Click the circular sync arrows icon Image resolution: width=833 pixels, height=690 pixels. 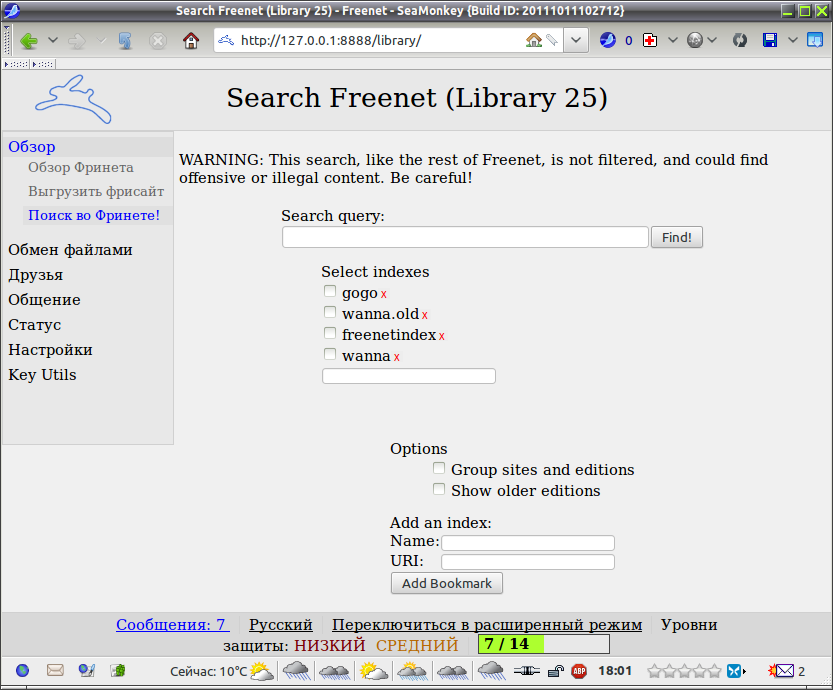[x=740, y=40]
